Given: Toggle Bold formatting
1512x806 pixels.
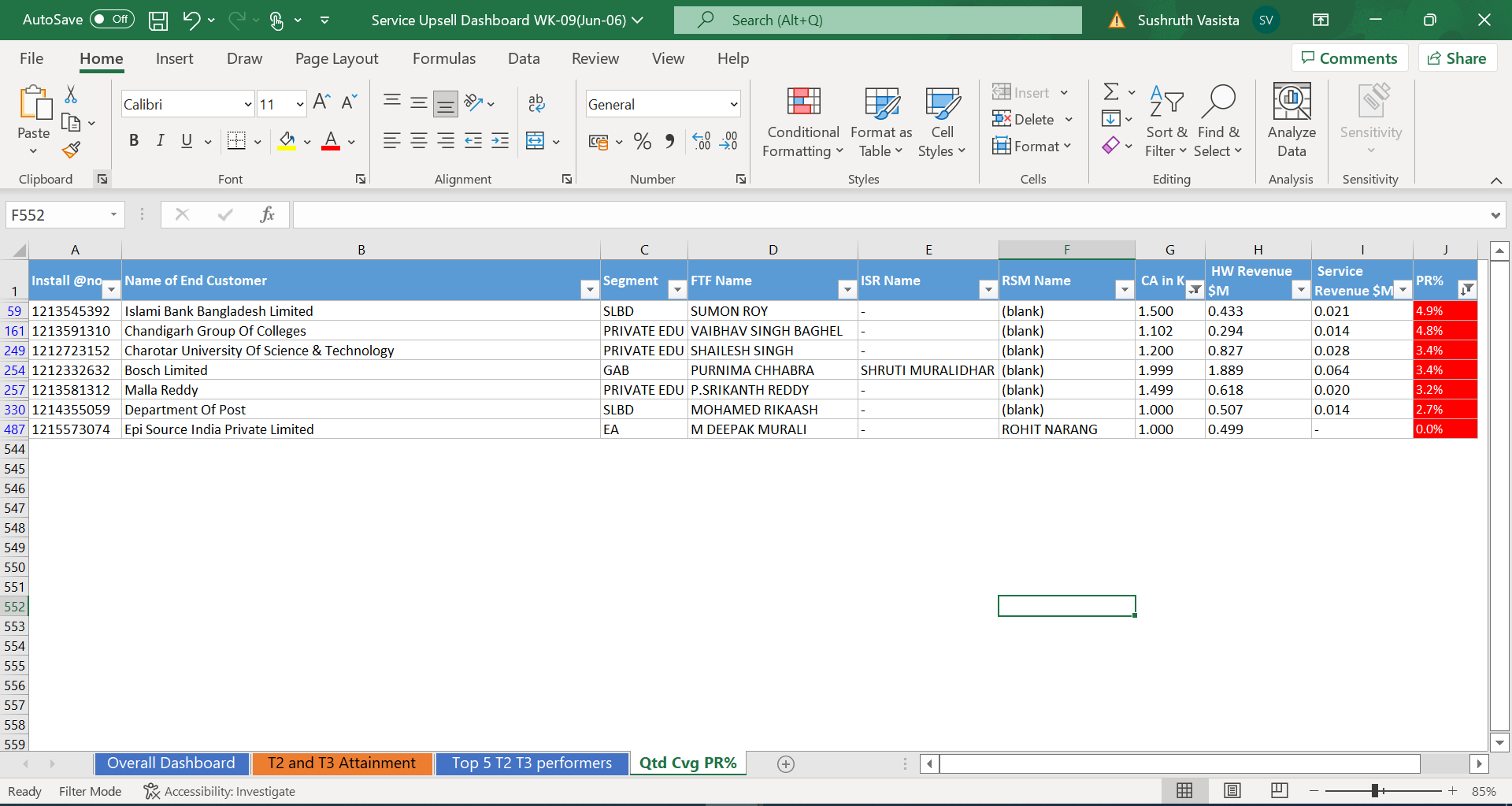Looking at the screenshot, I should [134, 141].
